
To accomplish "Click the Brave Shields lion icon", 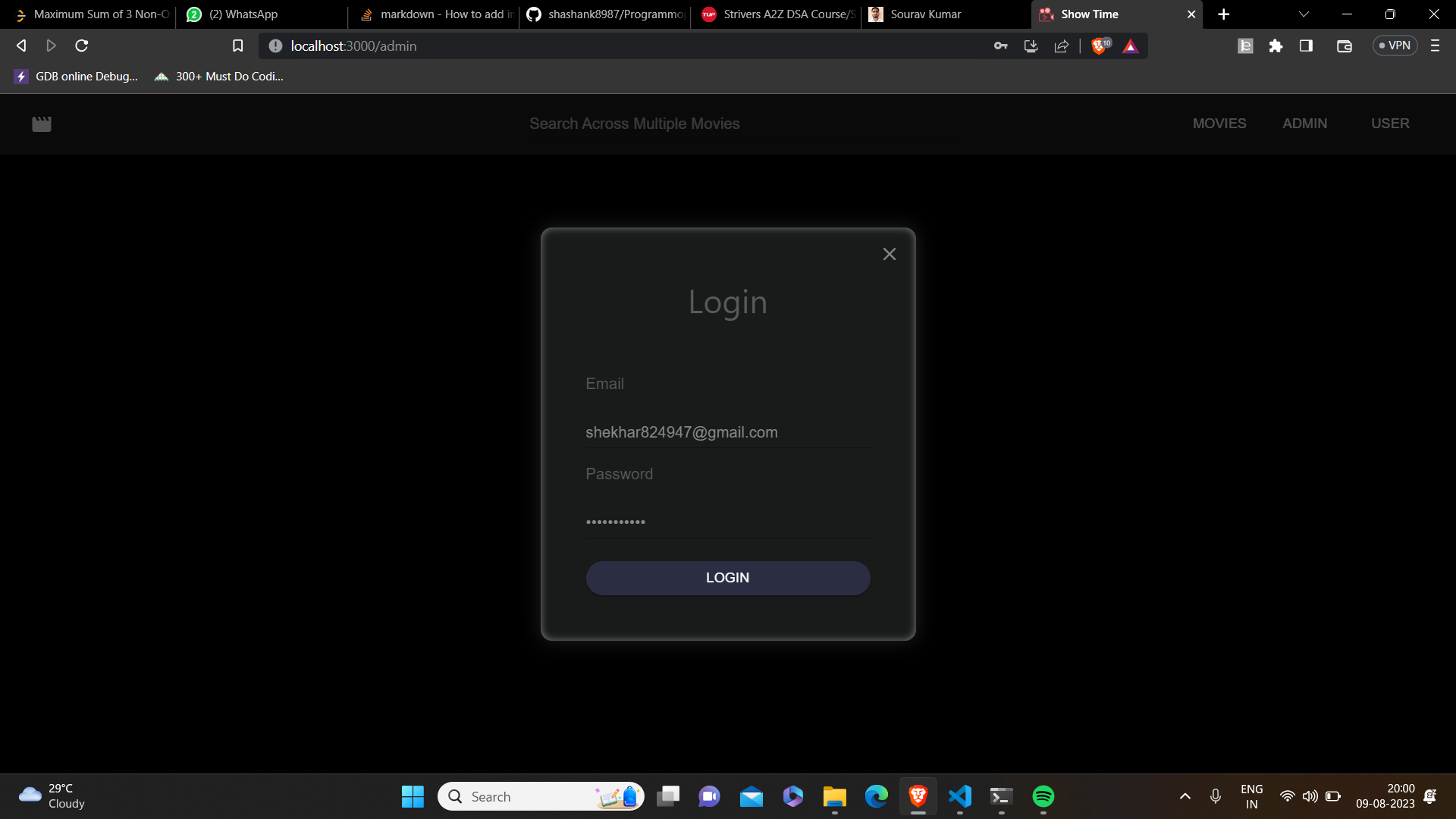I will click(x=1099, y=46).
